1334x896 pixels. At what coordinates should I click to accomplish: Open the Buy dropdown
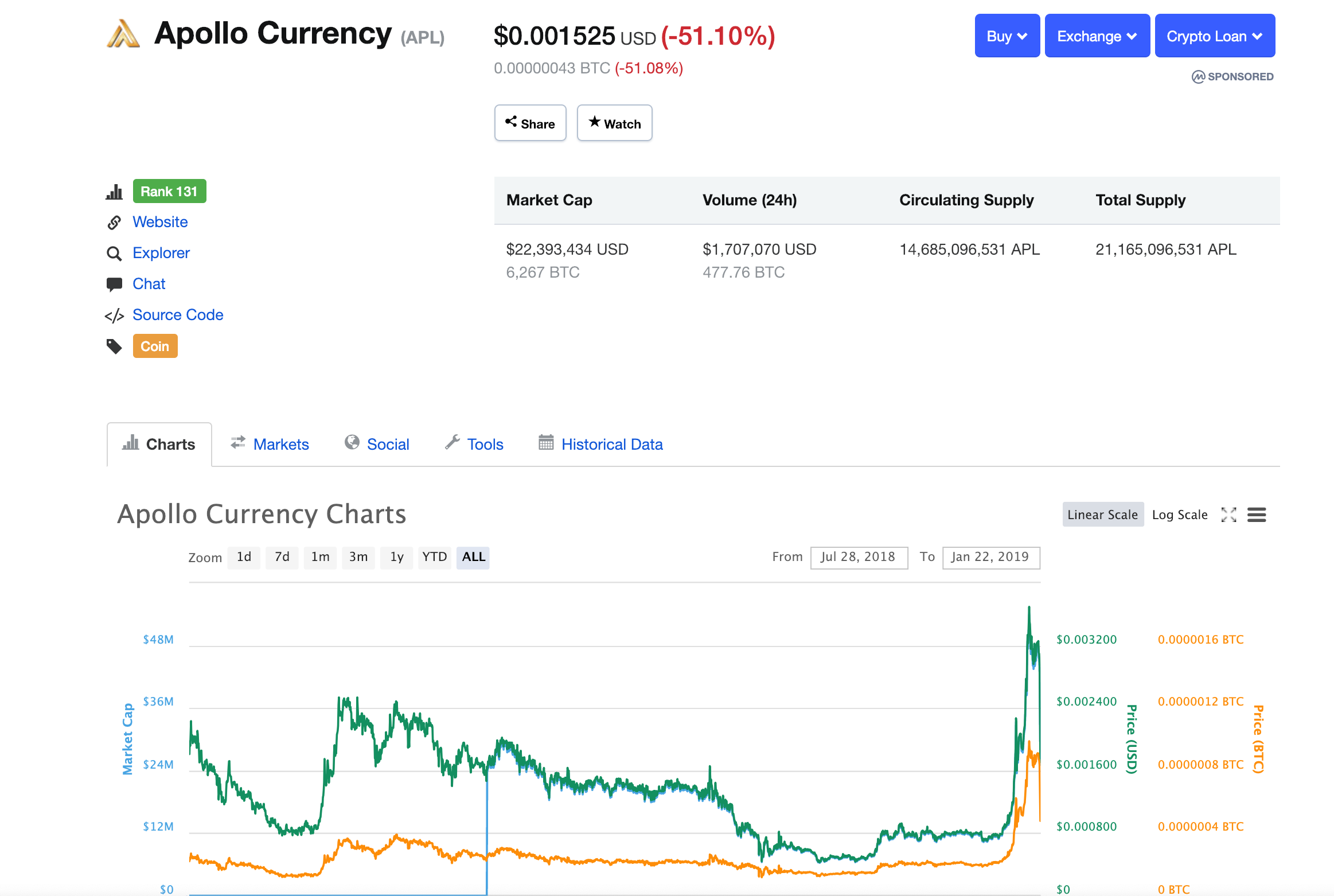(x=1007, y=36)
